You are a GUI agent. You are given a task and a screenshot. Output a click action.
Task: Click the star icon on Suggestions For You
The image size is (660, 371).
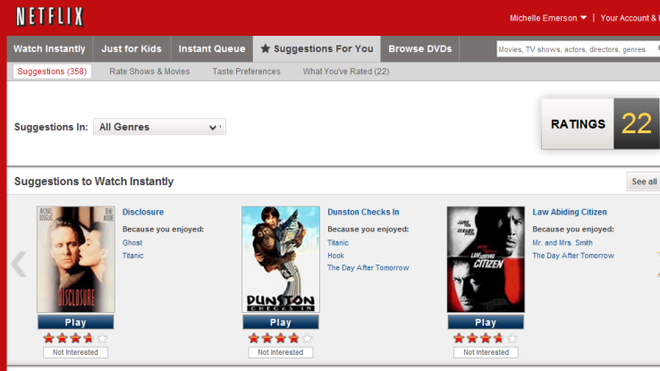pos(265,48)
